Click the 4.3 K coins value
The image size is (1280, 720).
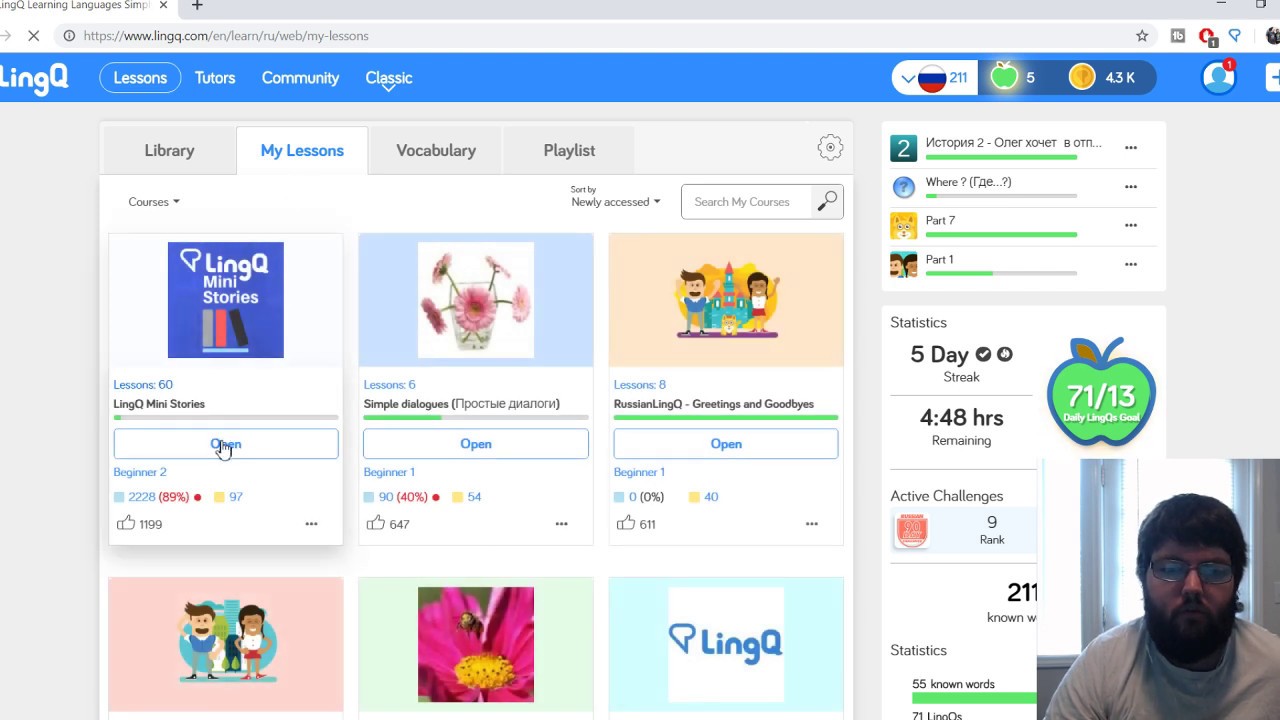pos(1120,77)
